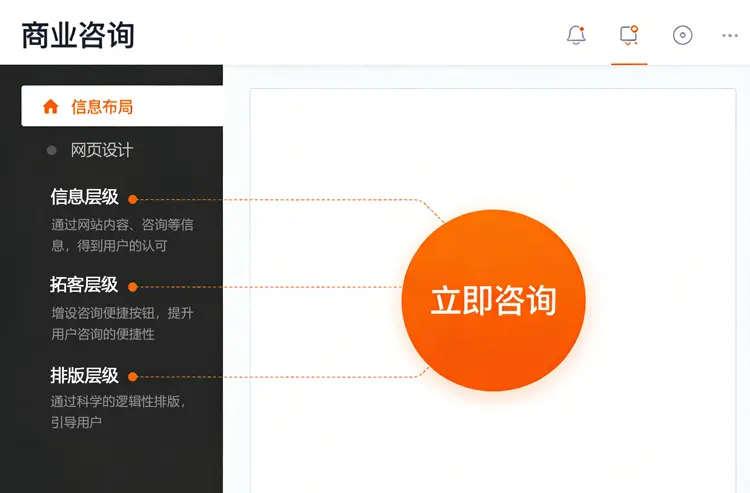This screenshot has width=750, height=493.
Task: Click the 排版层级 heading
Action: pyautogui.click(x=84, y=376)
